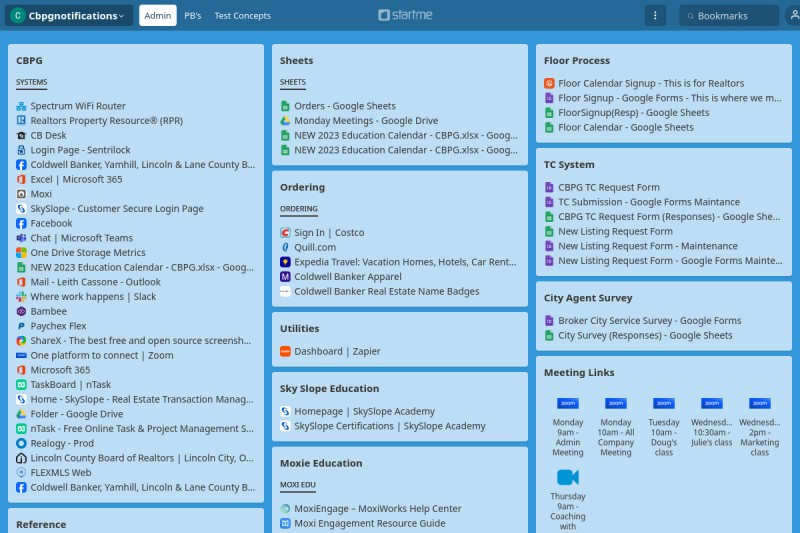This screenshot has height=533, width=800.
Task: Click the Excel Microsoft 365 icon
Action: pos(21,179)
